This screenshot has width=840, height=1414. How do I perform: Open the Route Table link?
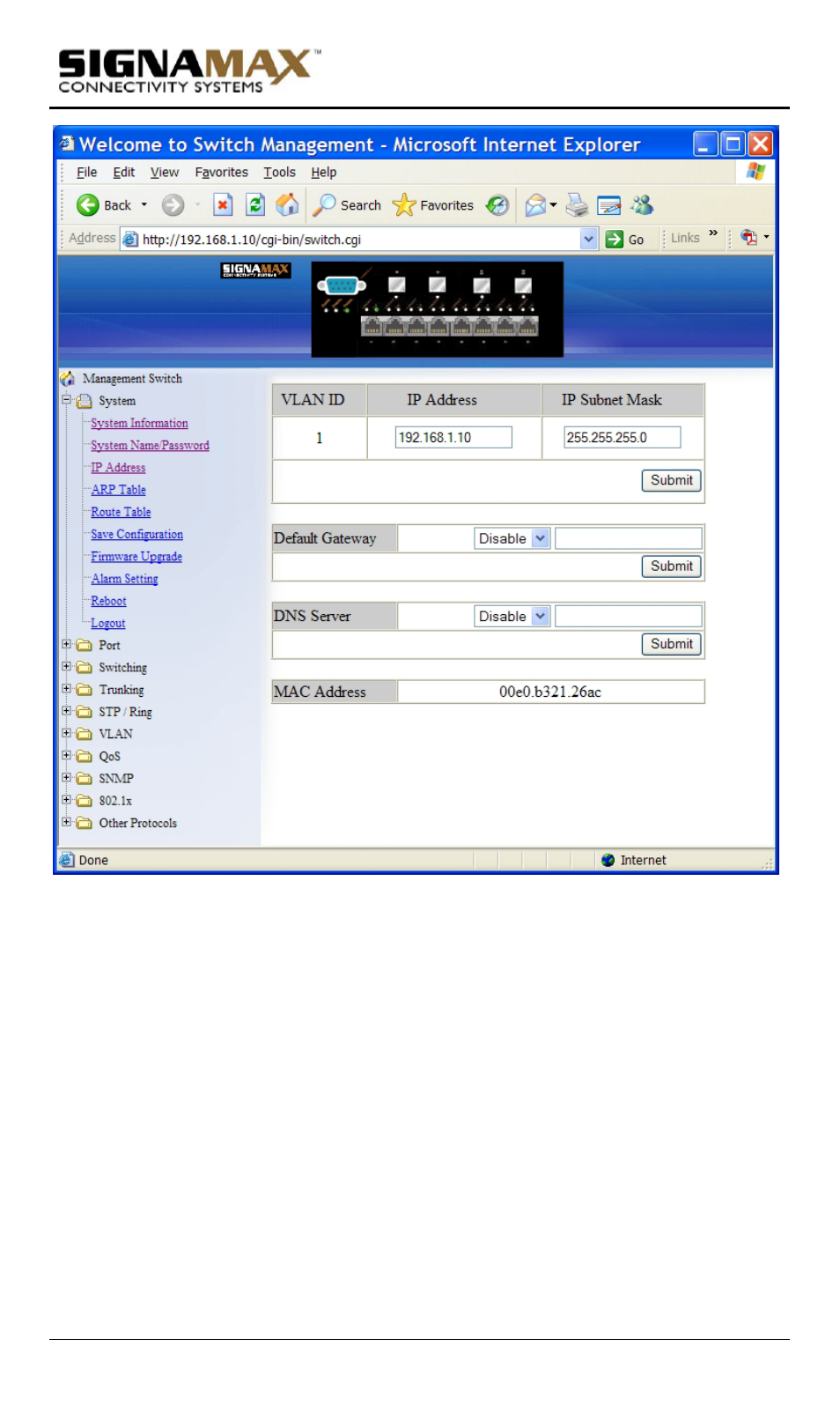pos(122,513)
